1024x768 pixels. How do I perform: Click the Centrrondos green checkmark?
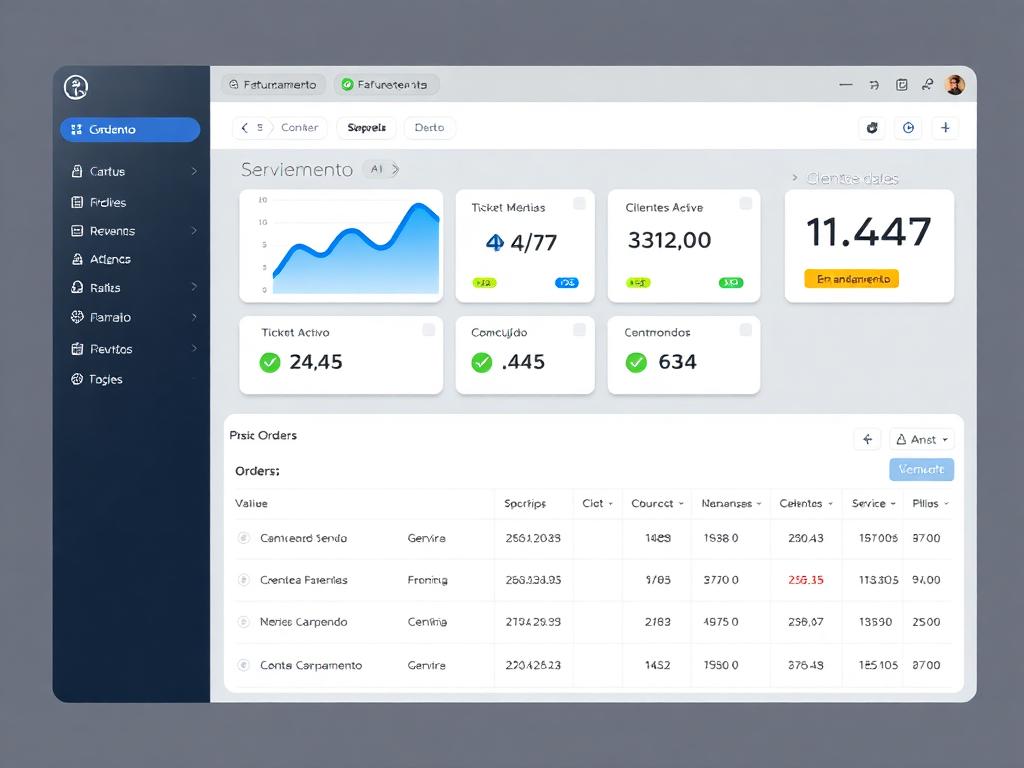636,362
